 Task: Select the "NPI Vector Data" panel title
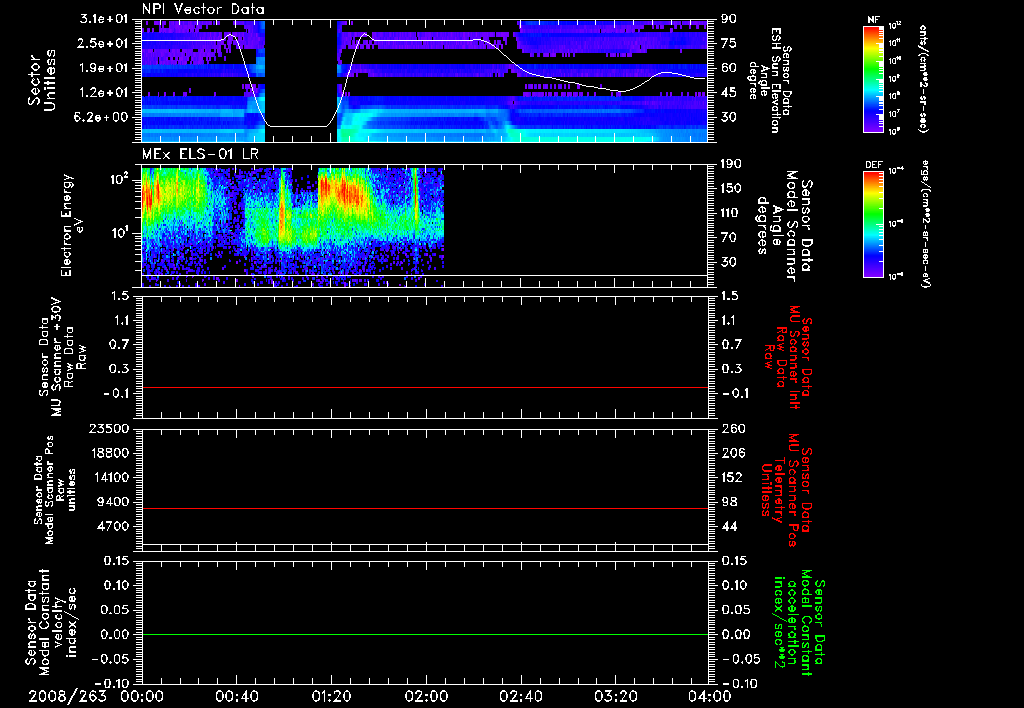203,9
